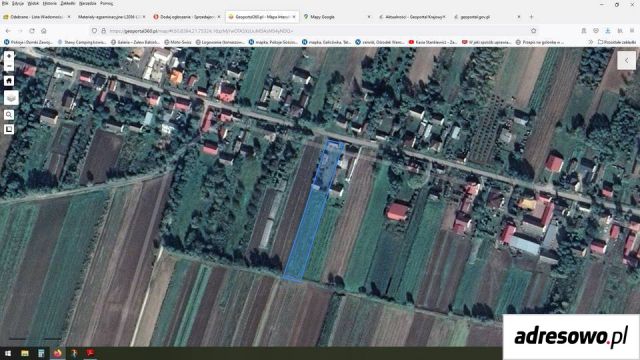The height and width of the screenshot is (360, 640).
Task: Click the shield tracking protection icon
Action: click(x=94, y=31)
